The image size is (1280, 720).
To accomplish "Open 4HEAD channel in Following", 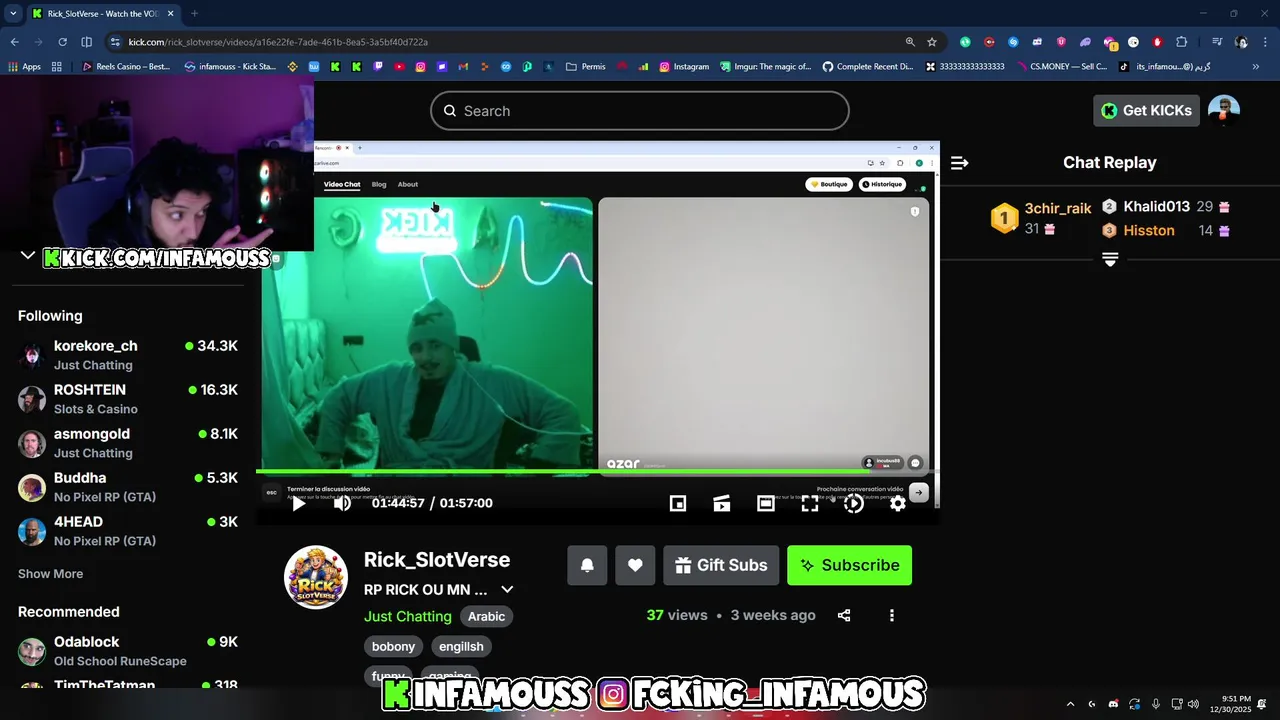I will 128,531.
